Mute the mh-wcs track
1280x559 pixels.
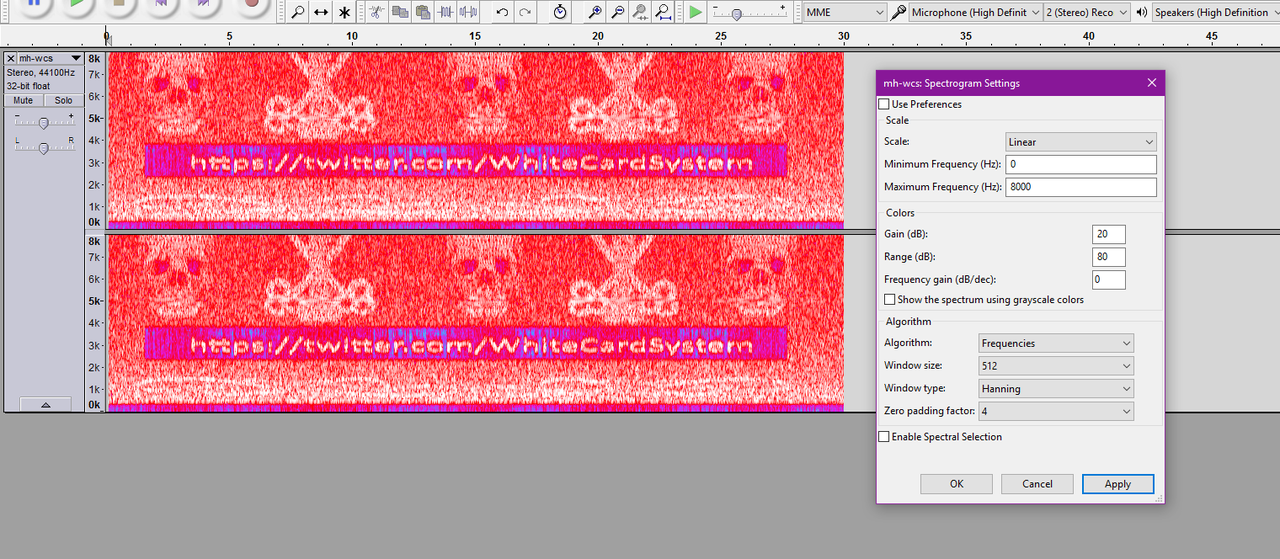click(23, 100)
